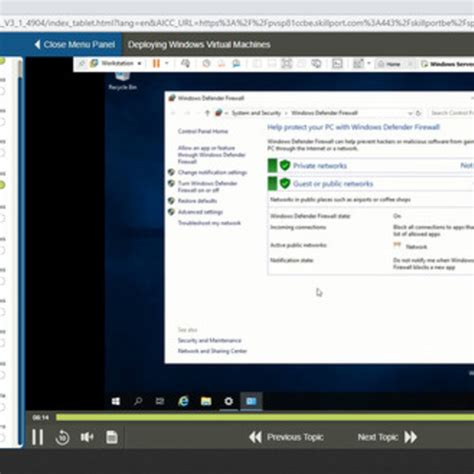Screen dimensions: 474x474
Task: Pause the video with the pause button
Action: [x=37, y=437]
